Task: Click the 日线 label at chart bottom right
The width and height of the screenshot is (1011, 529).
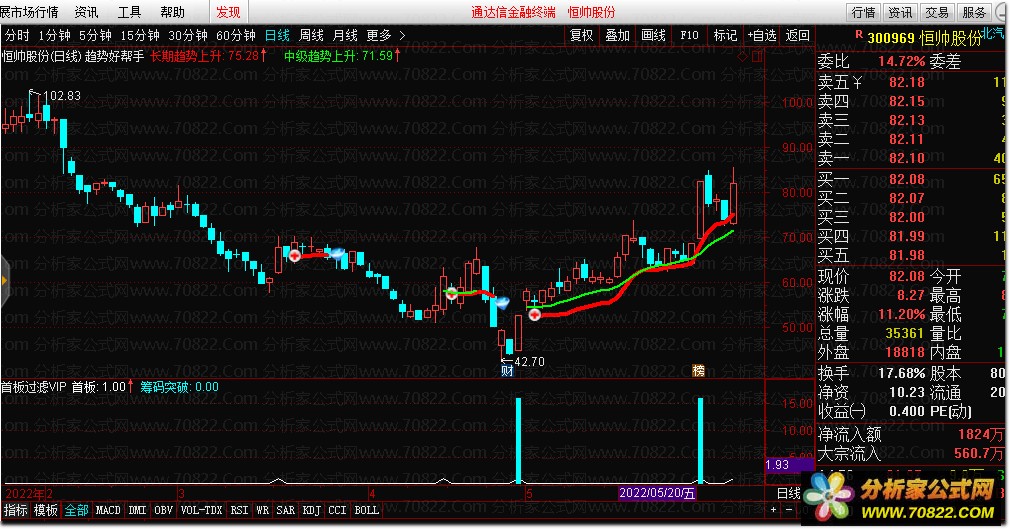Action: [x=789, y=494]
